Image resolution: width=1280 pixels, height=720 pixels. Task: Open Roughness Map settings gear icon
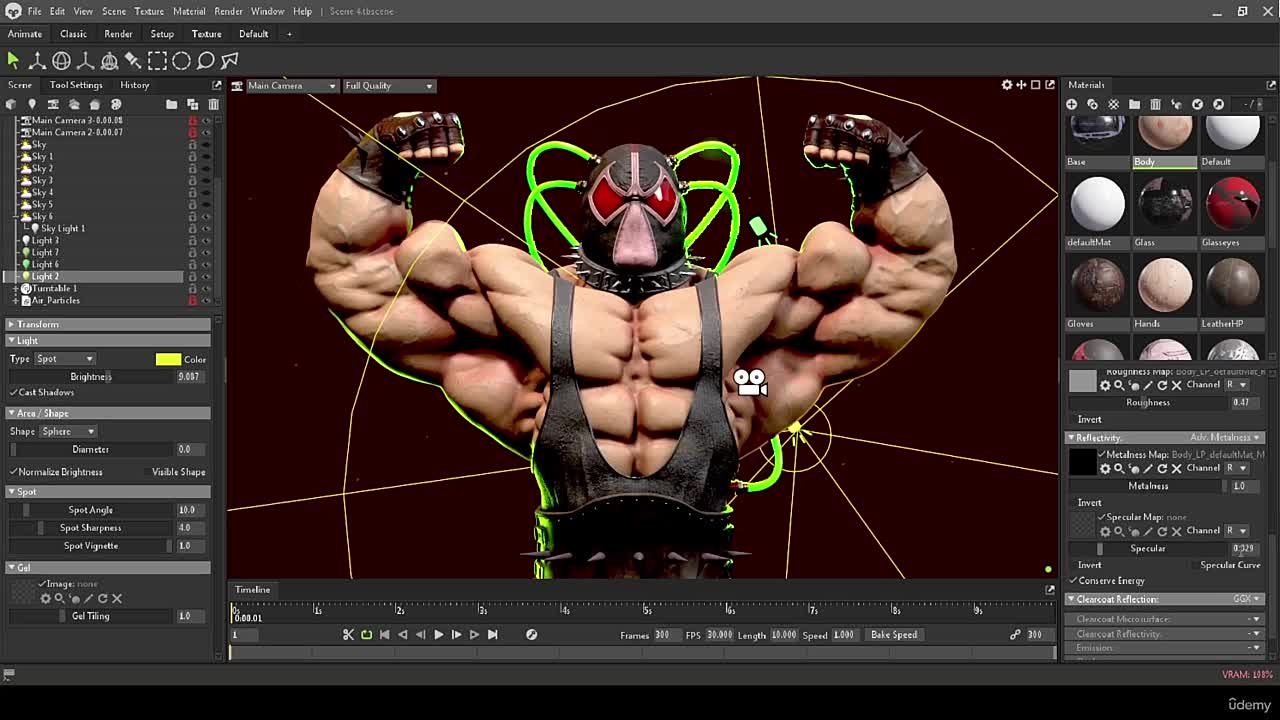click(1105, 385)
